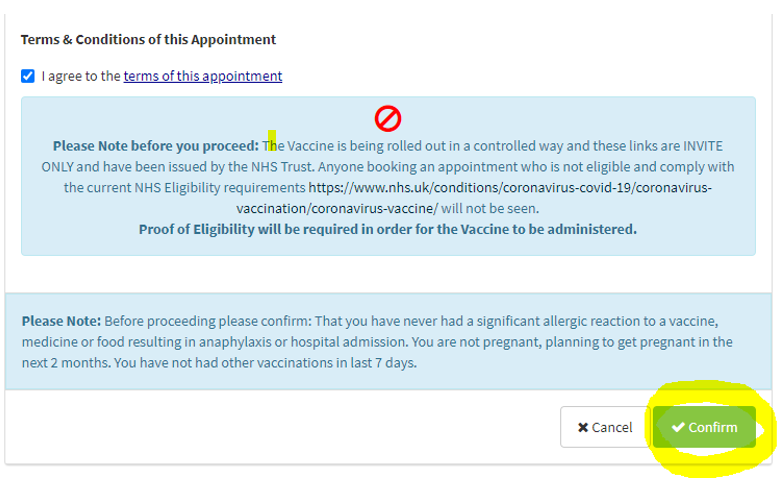The width and height of the screenshot is (780, 479).
Task: Cancel the appointment booking
Action: (605, 427)
